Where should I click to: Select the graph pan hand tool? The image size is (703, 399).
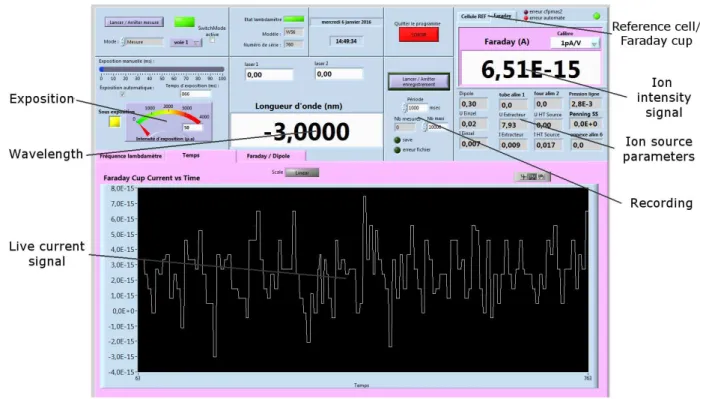pyautogui.click(x=542, y=177)
